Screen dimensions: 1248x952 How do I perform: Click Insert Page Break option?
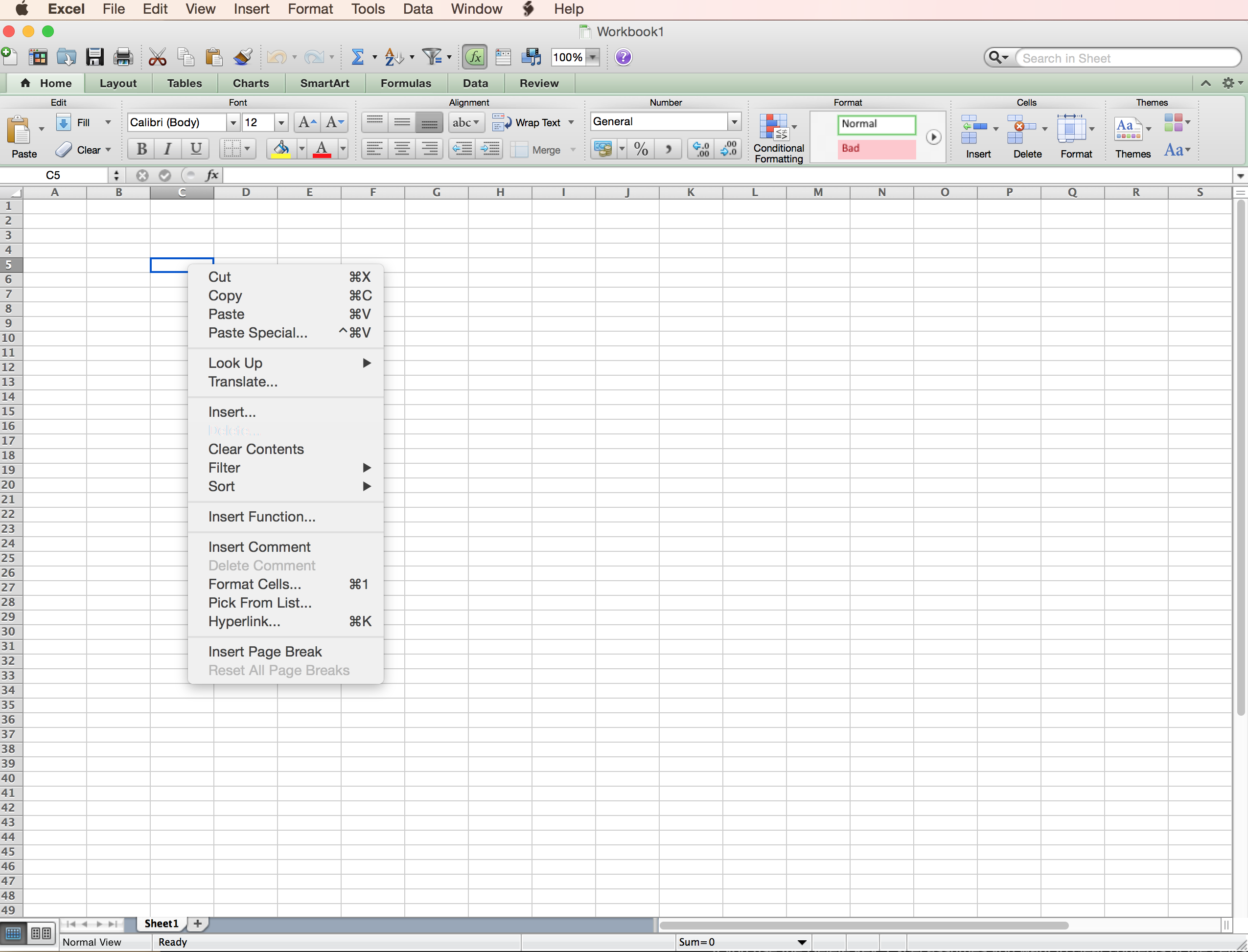pyautogui.click(x=264, y=651)
